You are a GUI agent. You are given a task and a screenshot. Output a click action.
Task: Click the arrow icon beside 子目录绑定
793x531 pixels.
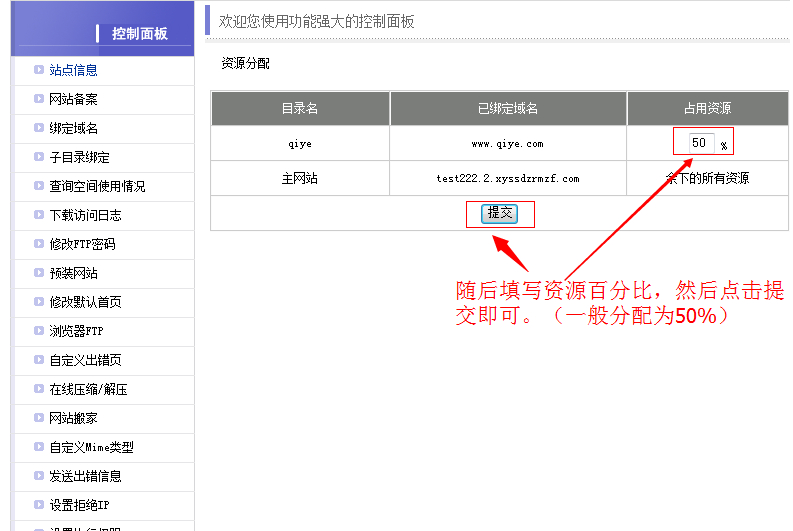click(39, 156)
